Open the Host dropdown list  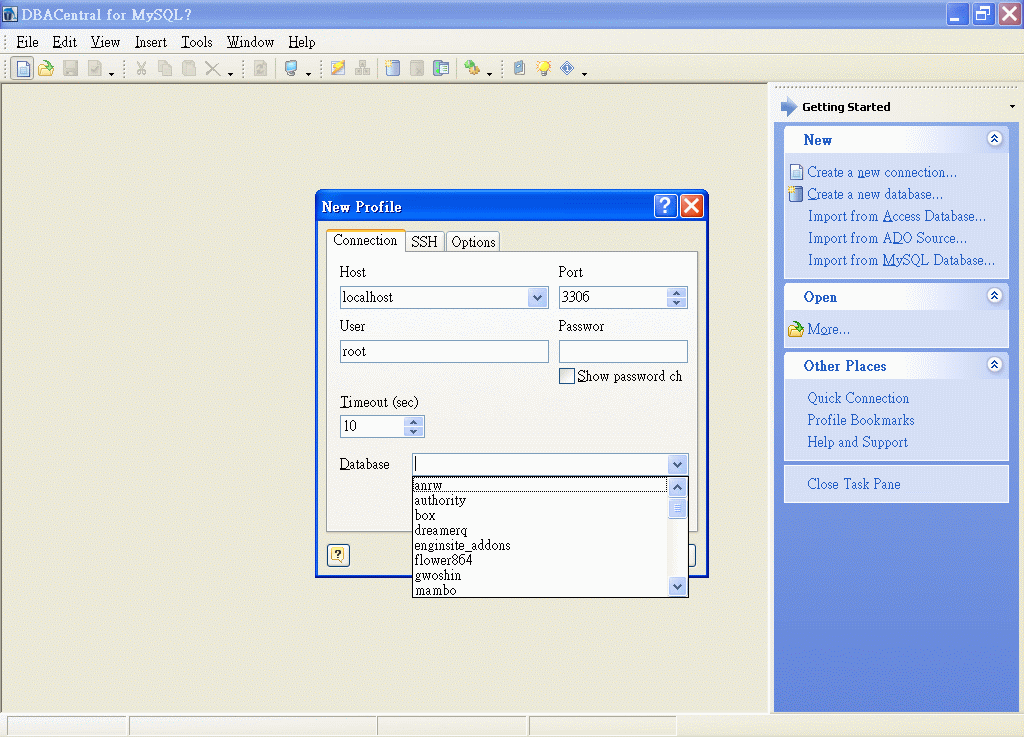[x=538, y=298]
